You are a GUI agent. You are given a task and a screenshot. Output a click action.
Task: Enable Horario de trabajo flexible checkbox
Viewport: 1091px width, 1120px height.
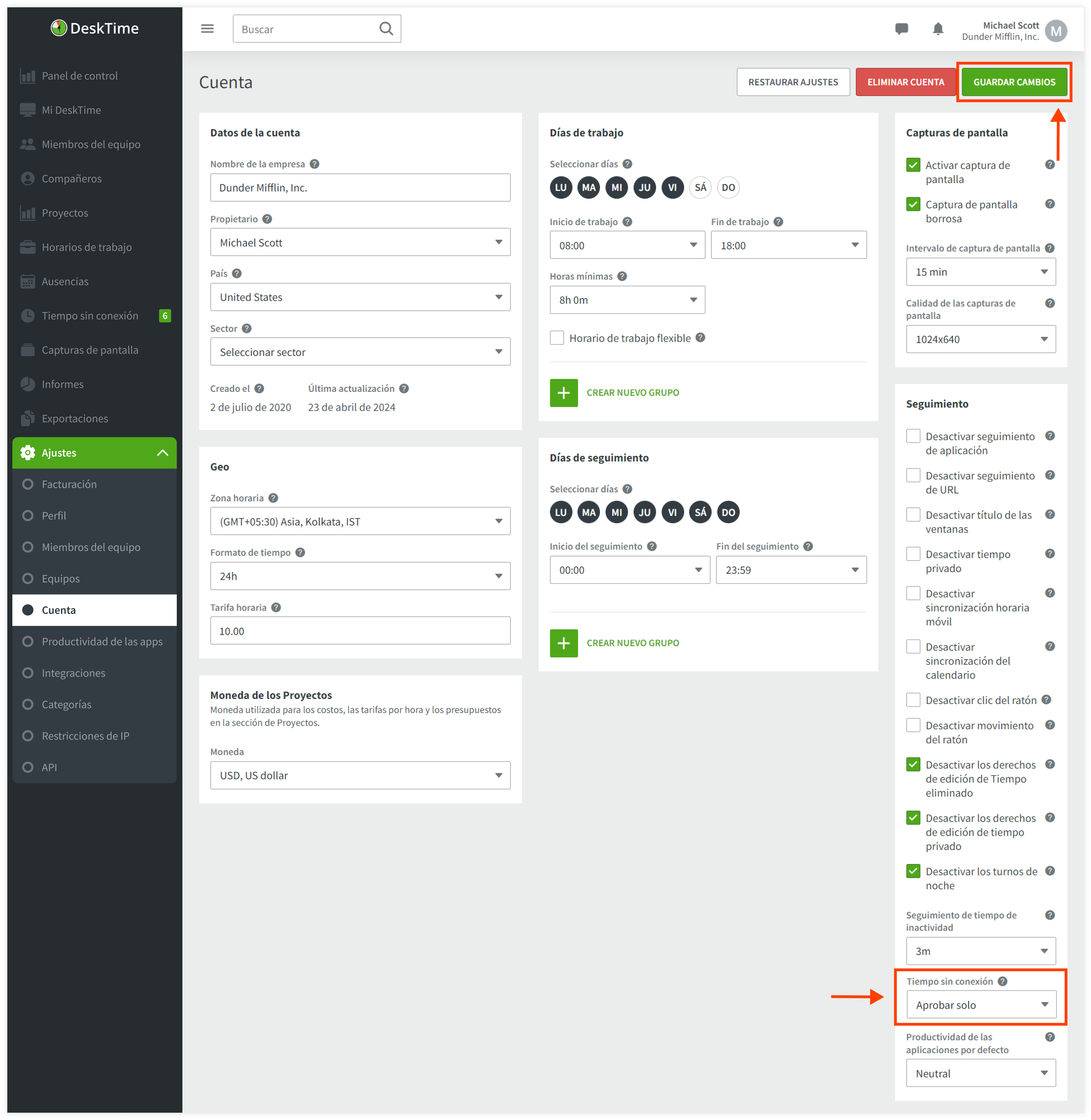(x=557, y=338)
